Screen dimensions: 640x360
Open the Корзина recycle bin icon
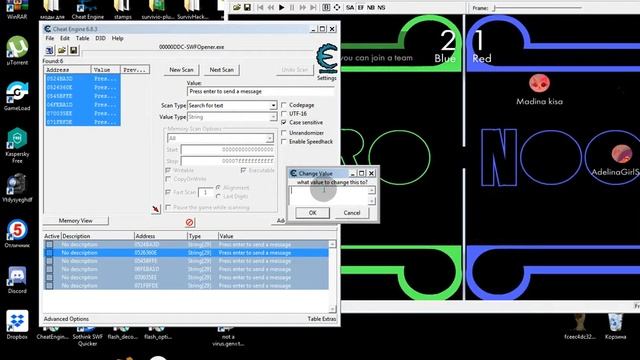point(616,326)
